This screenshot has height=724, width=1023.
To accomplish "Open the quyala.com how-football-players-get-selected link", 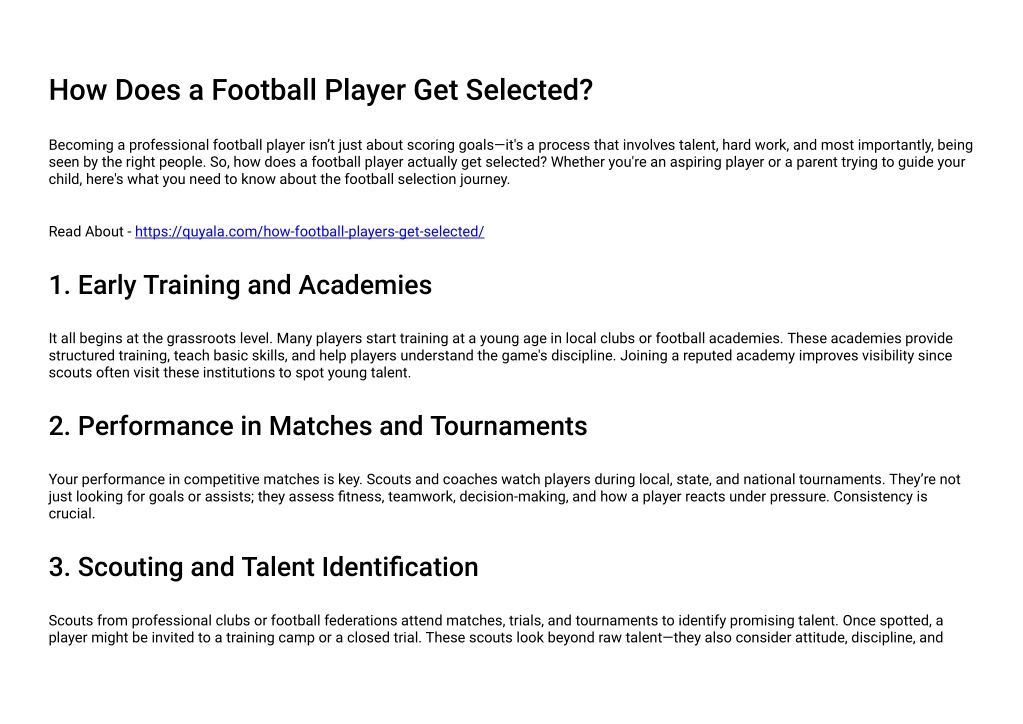I will [x=309, y=232].
